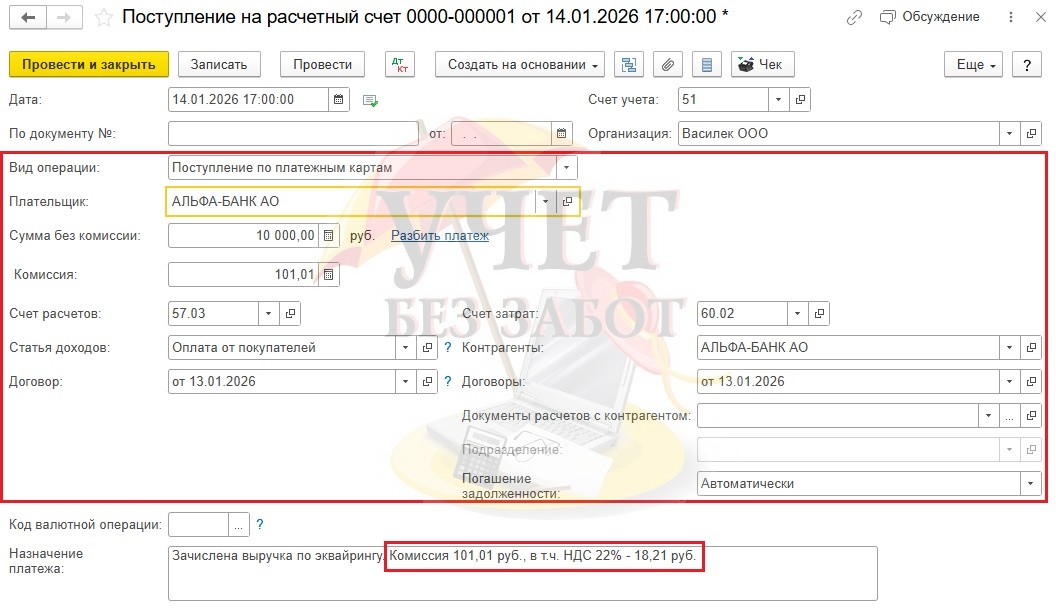
Task: Open the calendar picker for Дата field
Action: [x=339, y=100]
